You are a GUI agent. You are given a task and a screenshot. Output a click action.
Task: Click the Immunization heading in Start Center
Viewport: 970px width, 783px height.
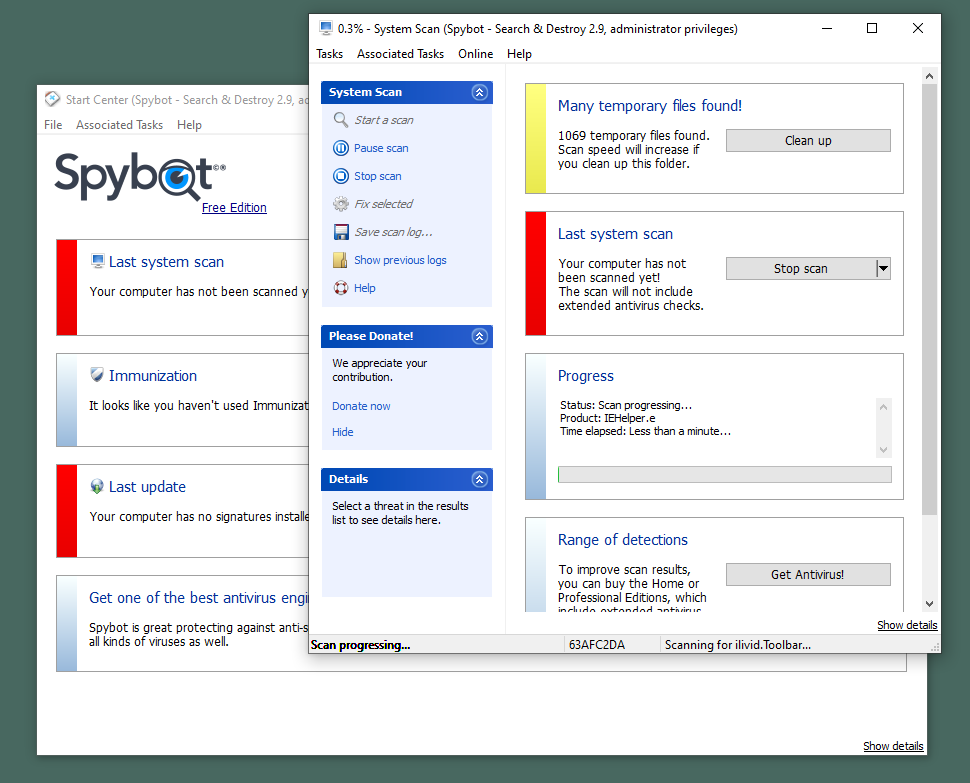click(153, 375)
